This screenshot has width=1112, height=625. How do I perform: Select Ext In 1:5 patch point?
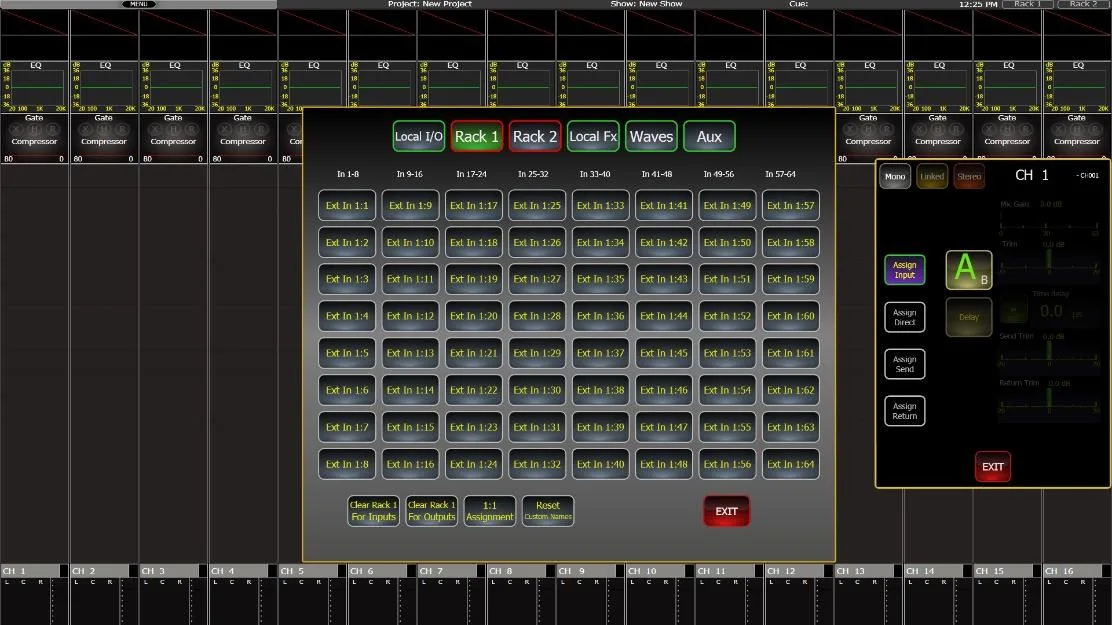click(347, 353)
